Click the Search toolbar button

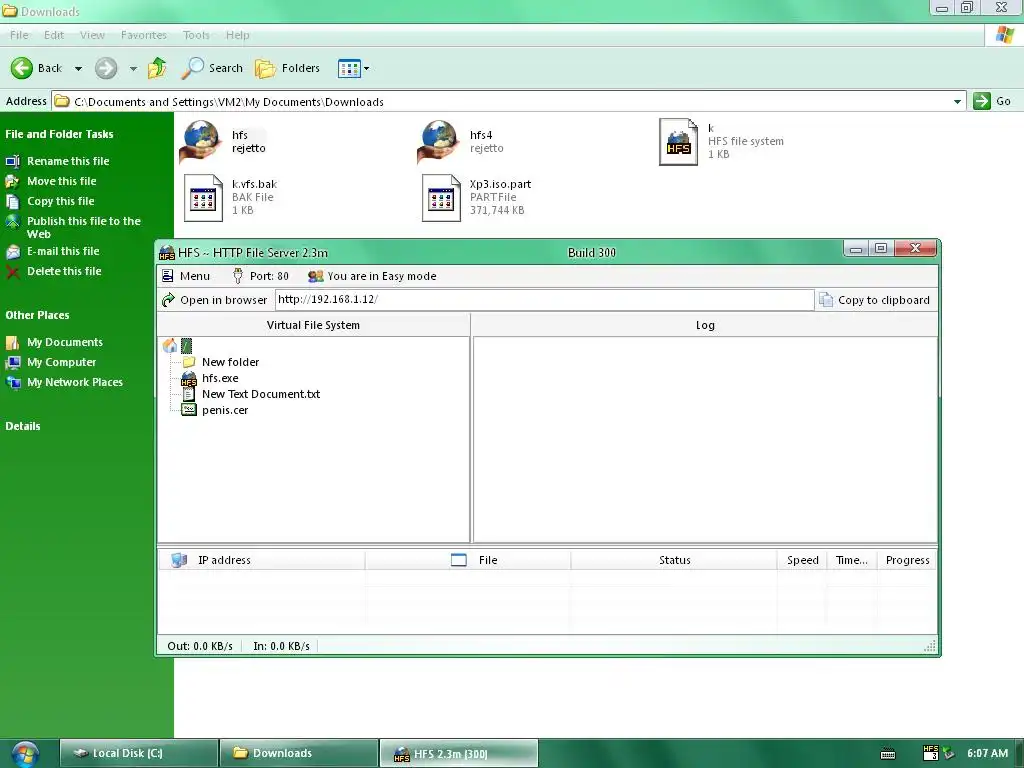(212, 68)
